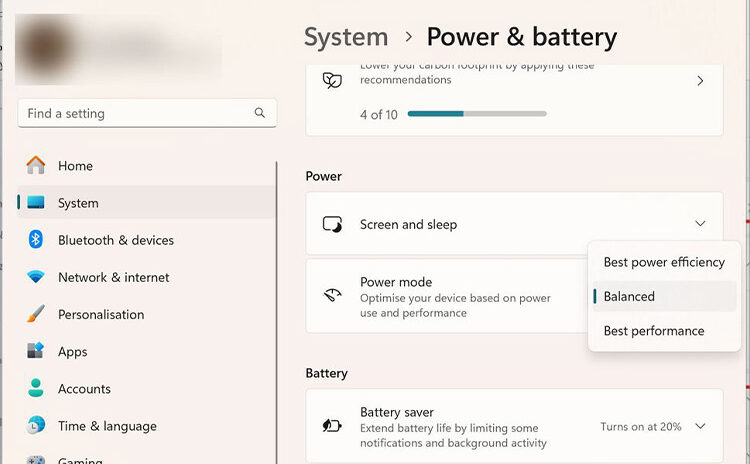
Task: Click the Battery saver battery icon
Action: click(x=332, y=425)
